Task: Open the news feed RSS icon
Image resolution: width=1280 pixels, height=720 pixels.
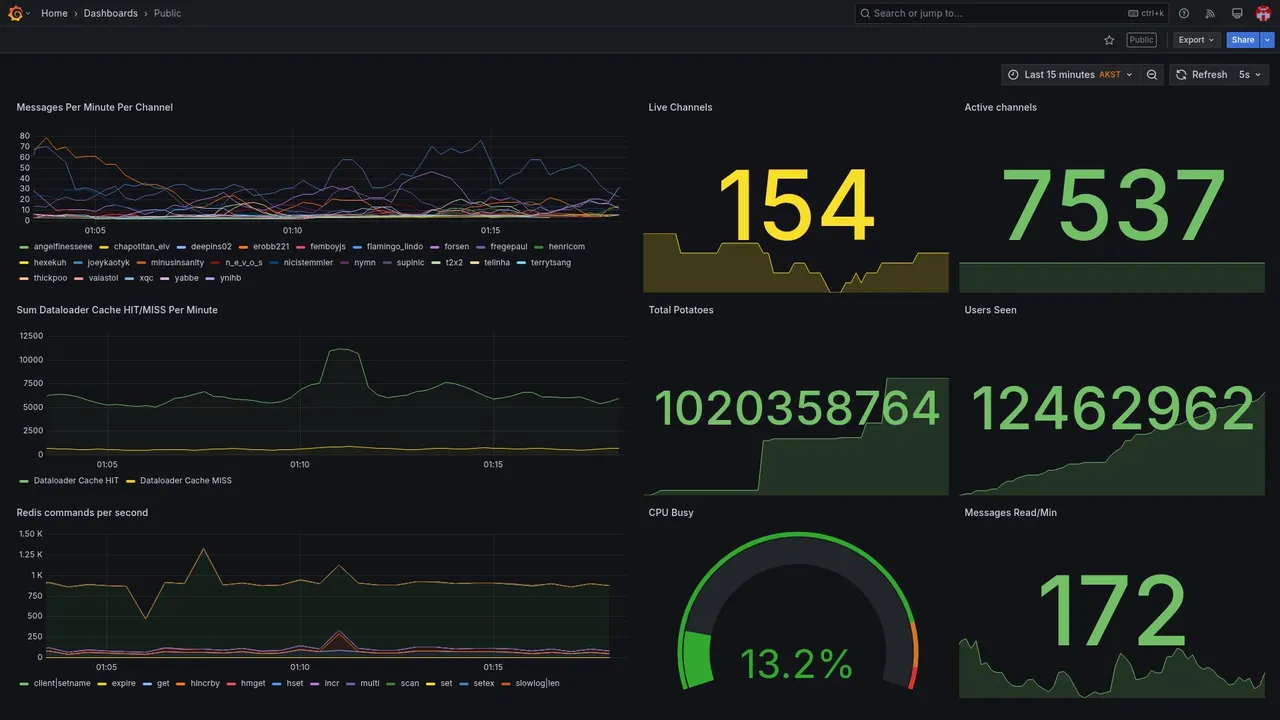Action: point(1210,13)
